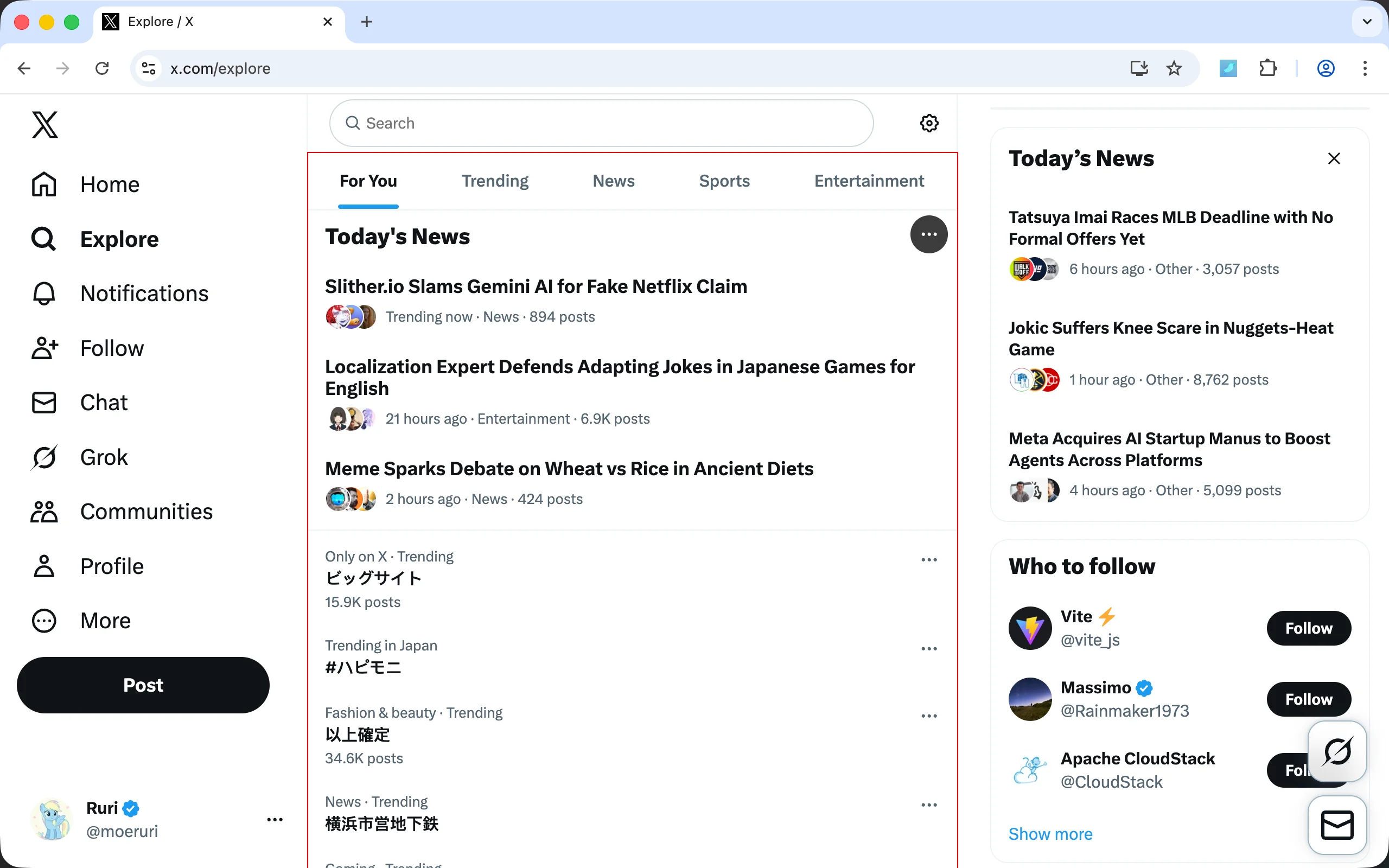Open browser extensions puzzle icon
Viewport: 1389px width, 868px height.
1267,68
